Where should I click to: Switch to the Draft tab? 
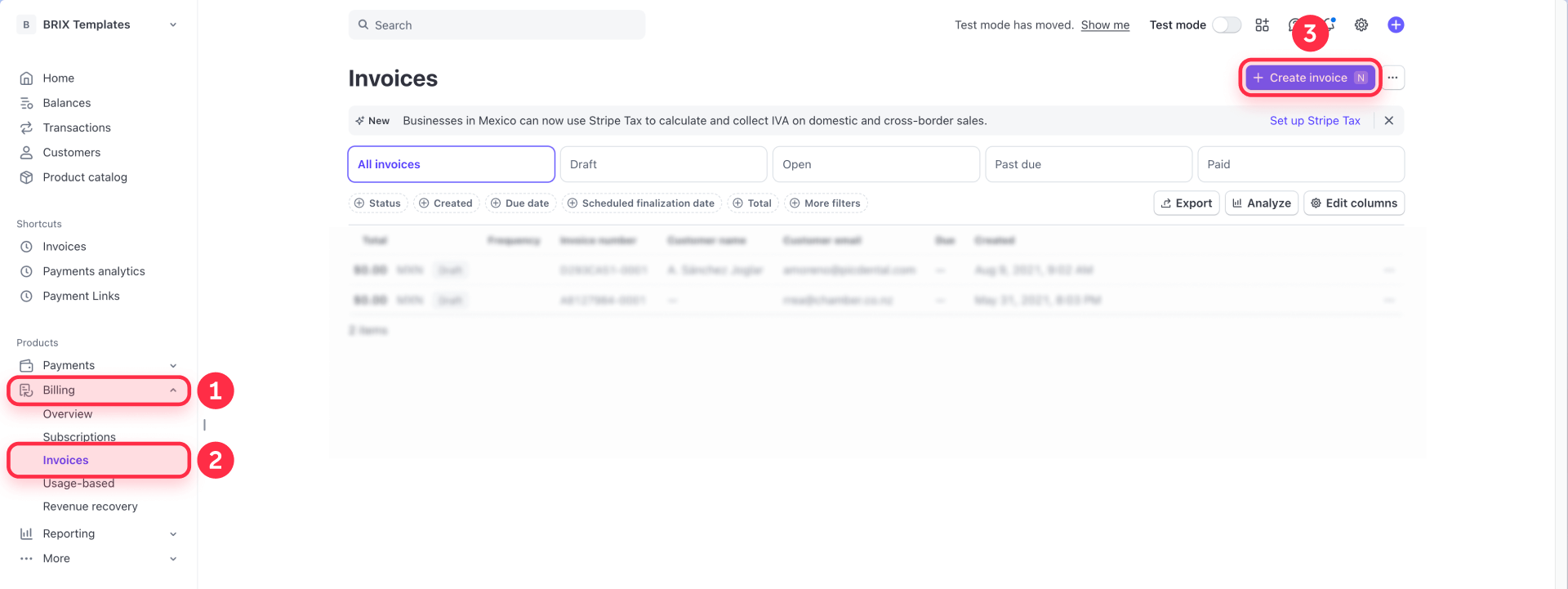click(x=663, y=164)
